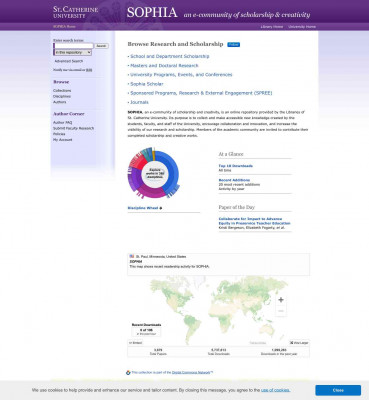Click Downloads in the past year statistic
This screenshot has width=369, height=400.
[279, 352]
